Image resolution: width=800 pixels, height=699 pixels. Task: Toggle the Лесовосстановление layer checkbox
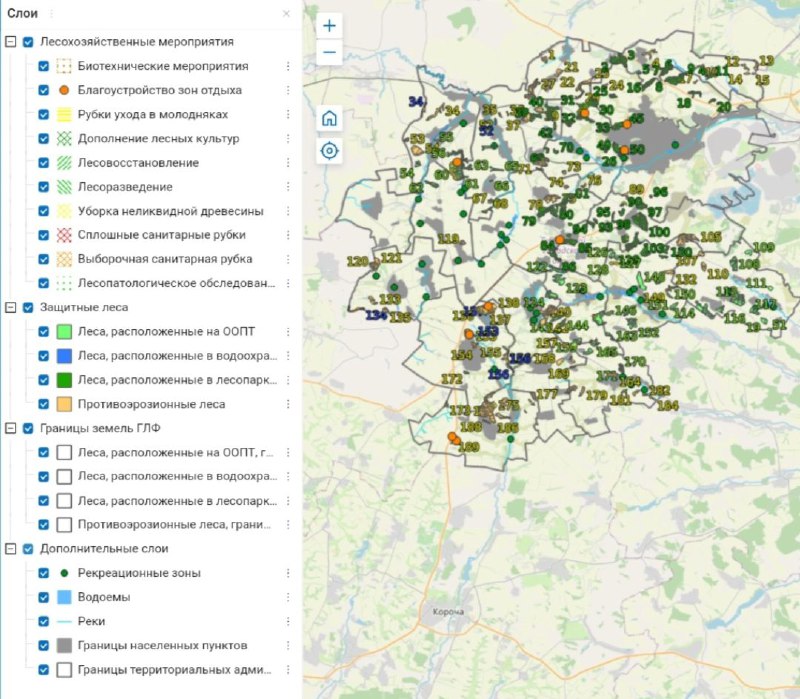(44, 163)
